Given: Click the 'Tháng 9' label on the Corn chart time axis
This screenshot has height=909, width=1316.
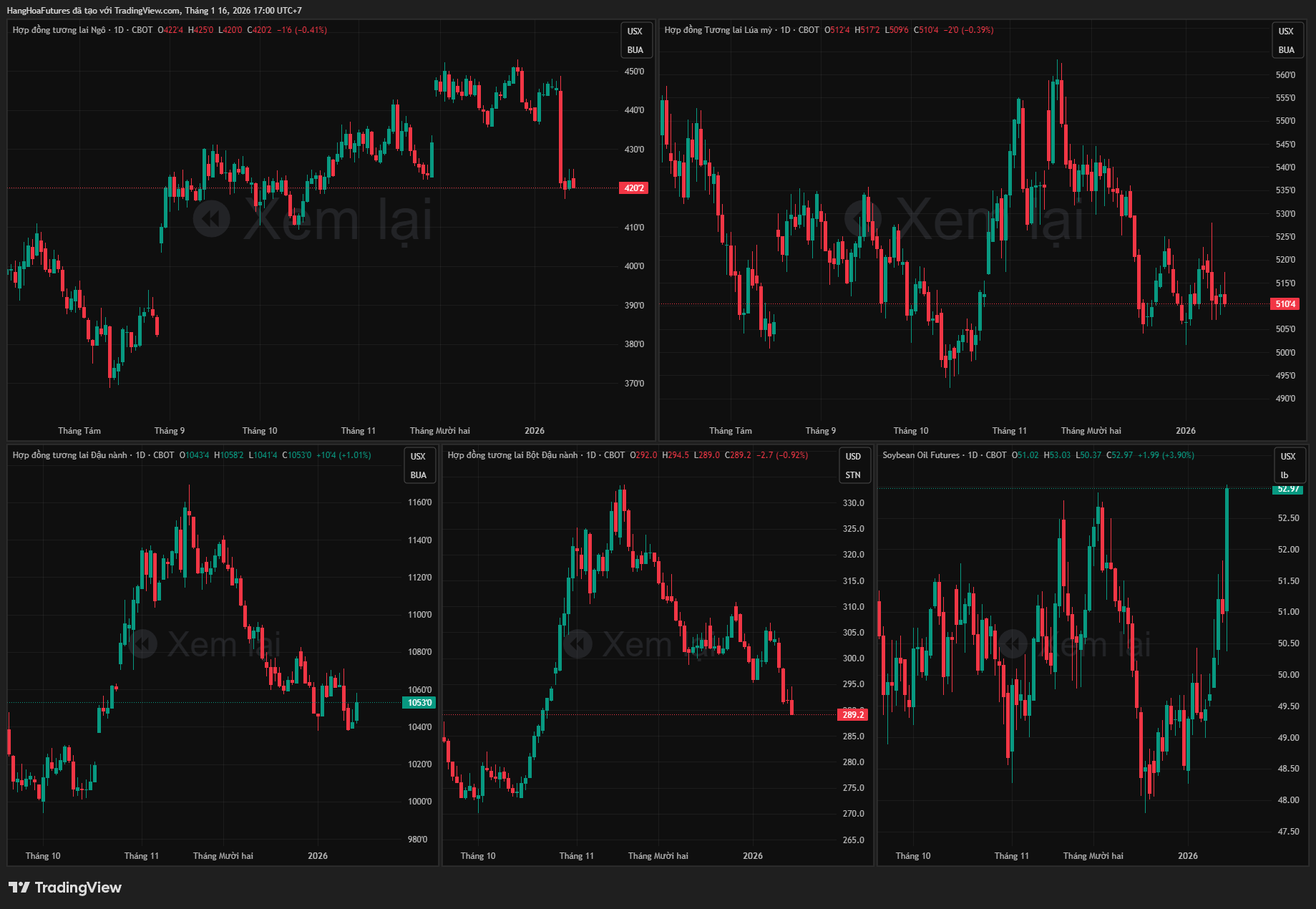Looking at the screenshot, I should (170, 431).
